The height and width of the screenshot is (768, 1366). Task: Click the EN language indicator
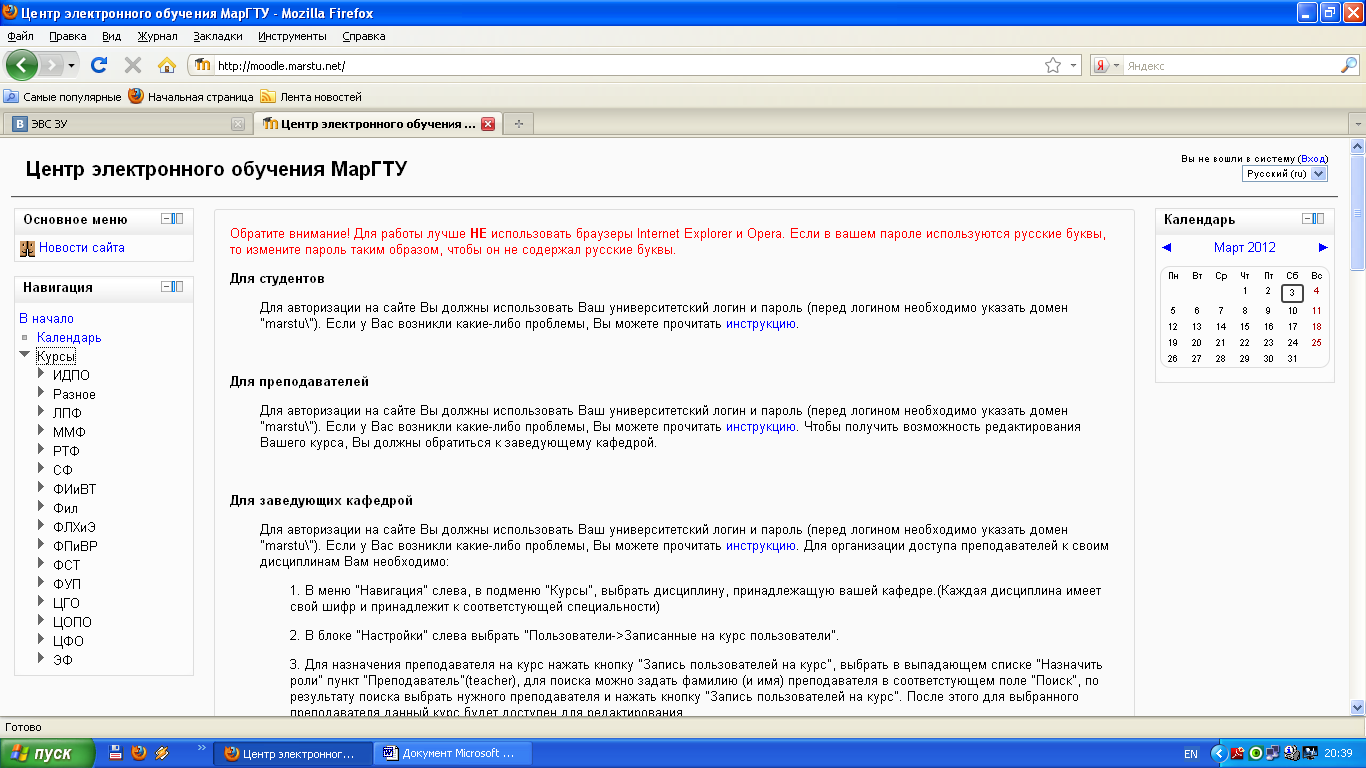click(x=1191, y=753)
